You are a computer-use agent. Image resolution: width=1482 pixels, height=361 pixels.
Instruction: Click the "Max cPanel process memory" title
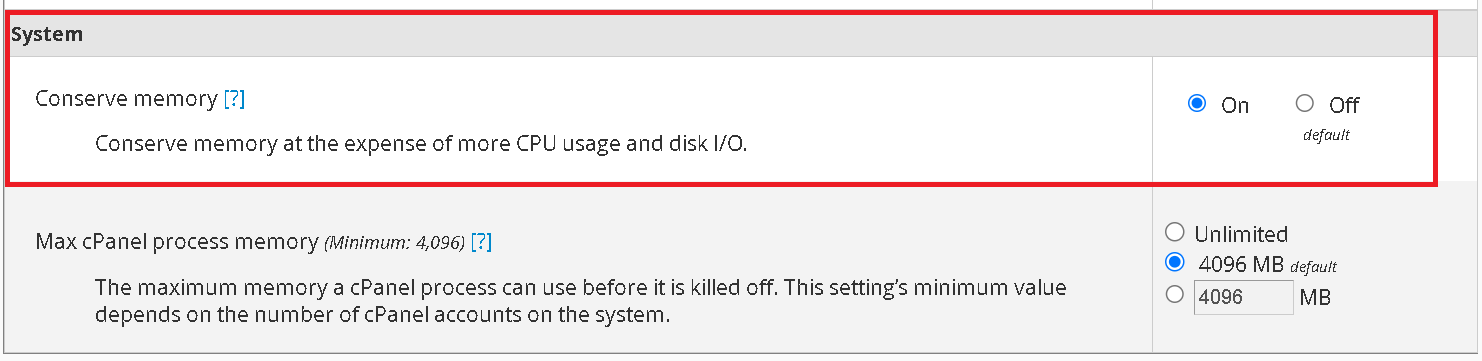[x=177, y=242]
